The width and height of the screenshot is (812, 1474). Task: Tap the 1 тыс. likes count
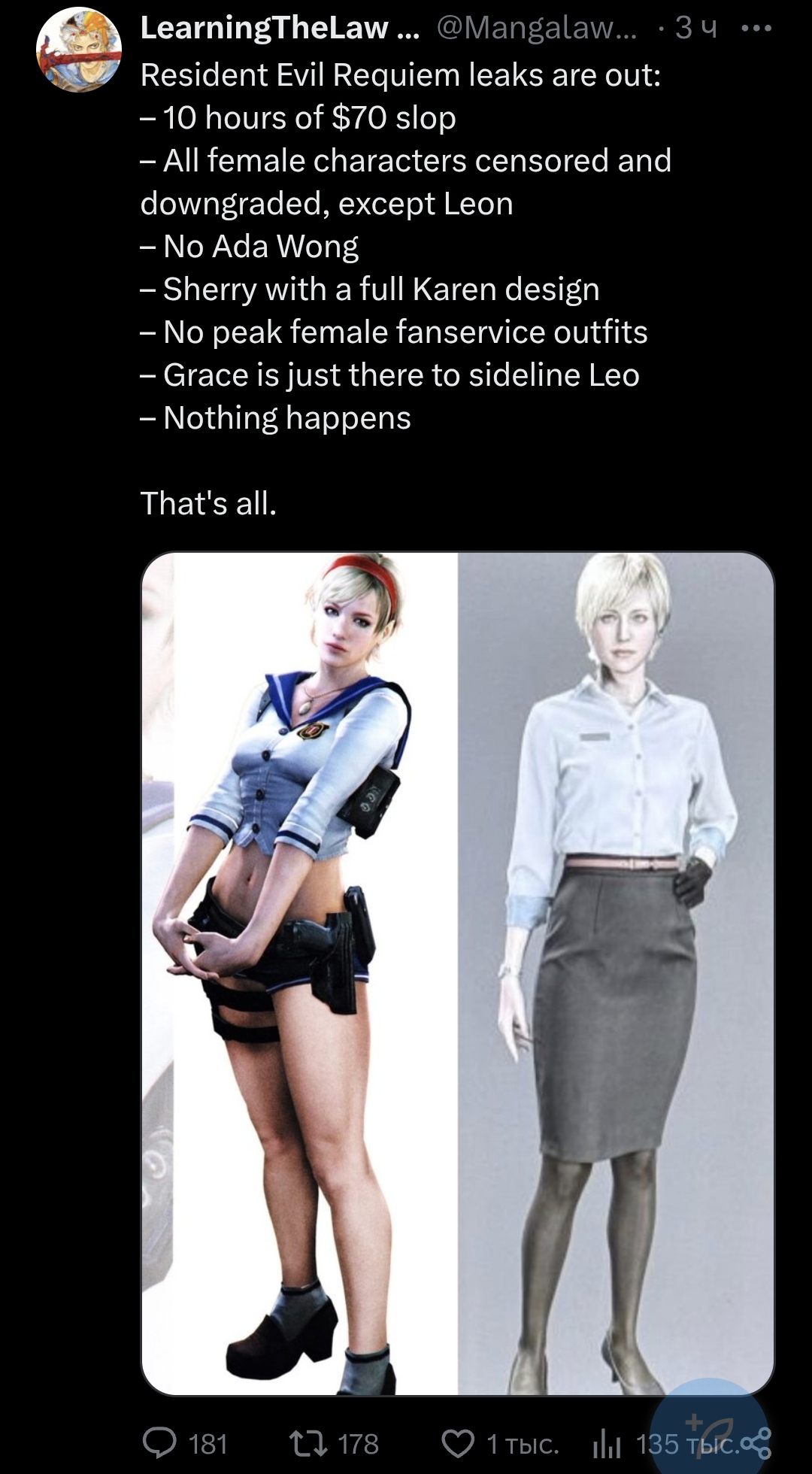pyautogui.click(x=523, y=1444)
